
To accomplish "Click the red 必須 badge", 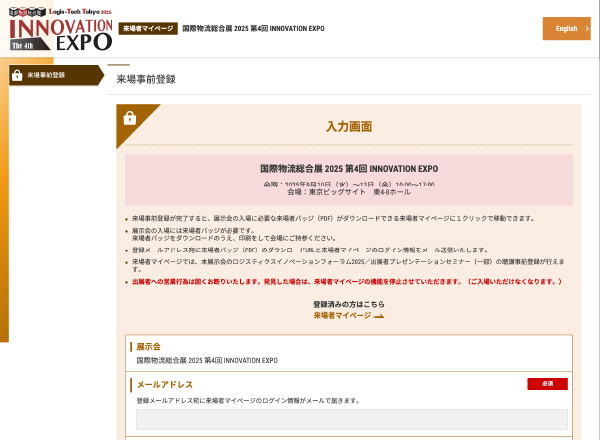I will 547,384.
